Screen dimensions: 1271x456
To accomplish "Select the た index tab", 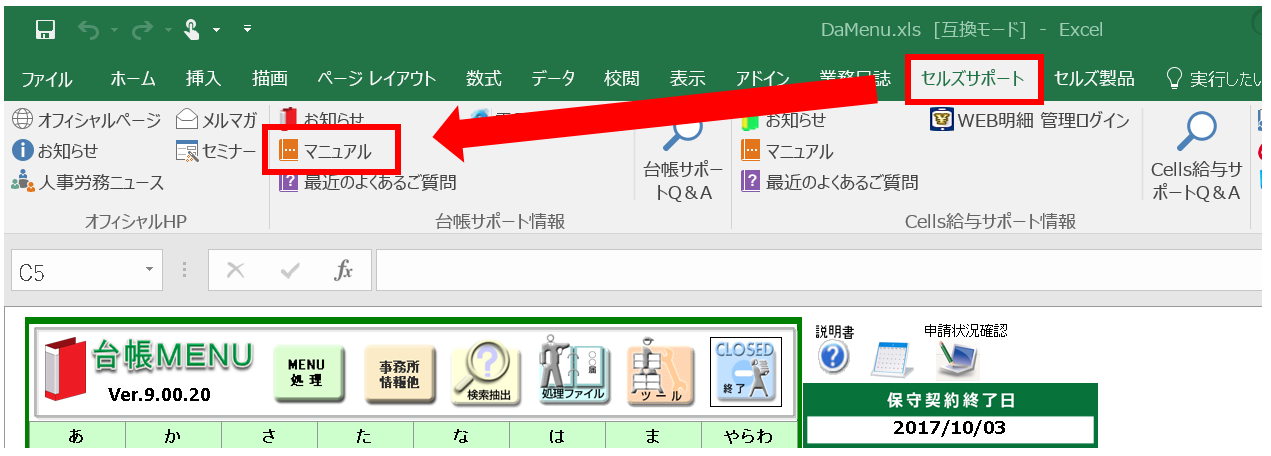I will 365,434.
